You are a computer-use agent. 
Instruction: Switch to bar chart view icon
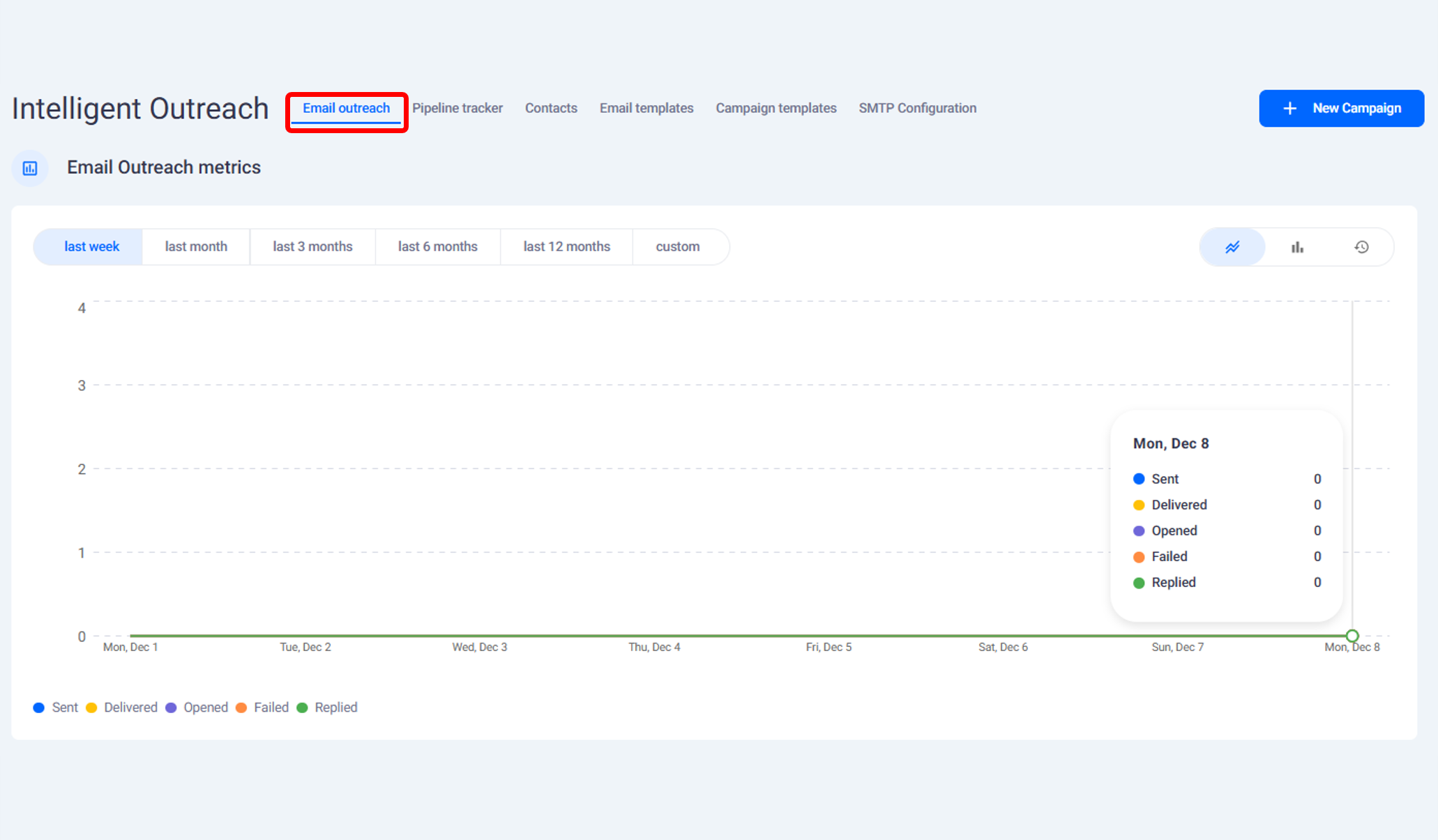pos(1297,247)
